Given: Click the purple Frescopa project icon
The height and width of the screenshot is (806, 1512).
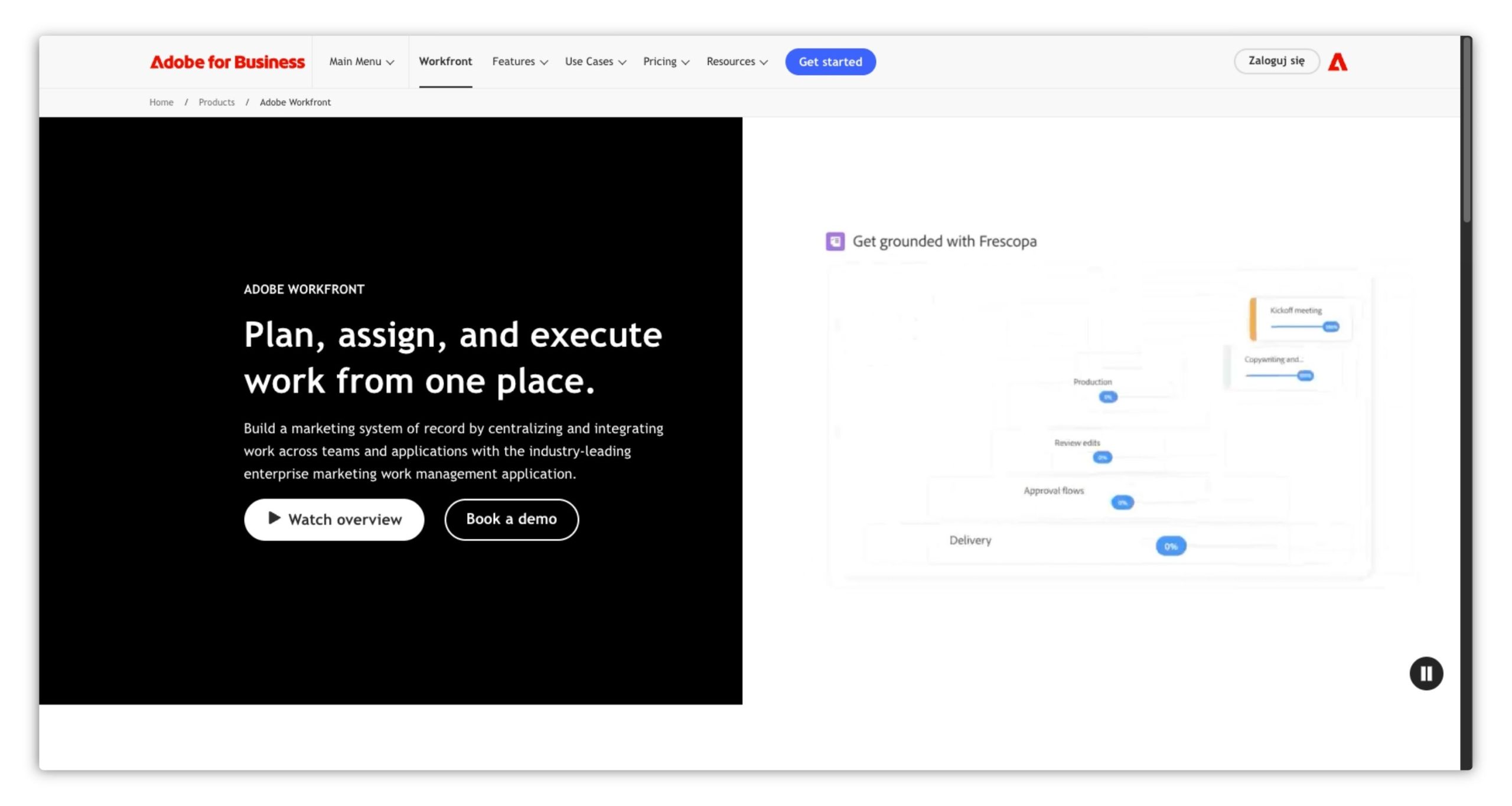Looking at the screenshot, I should click(x=835, y=241).
